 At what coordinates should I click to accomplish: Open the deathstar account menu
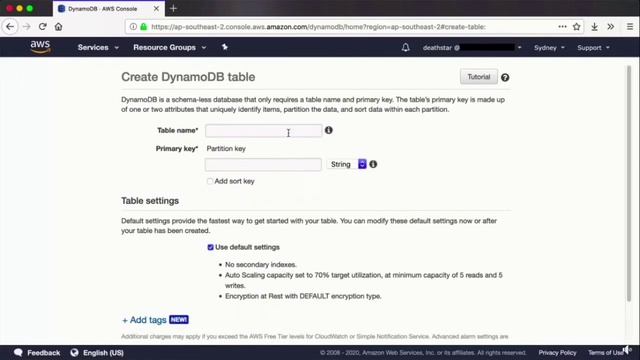click(472, 48)
